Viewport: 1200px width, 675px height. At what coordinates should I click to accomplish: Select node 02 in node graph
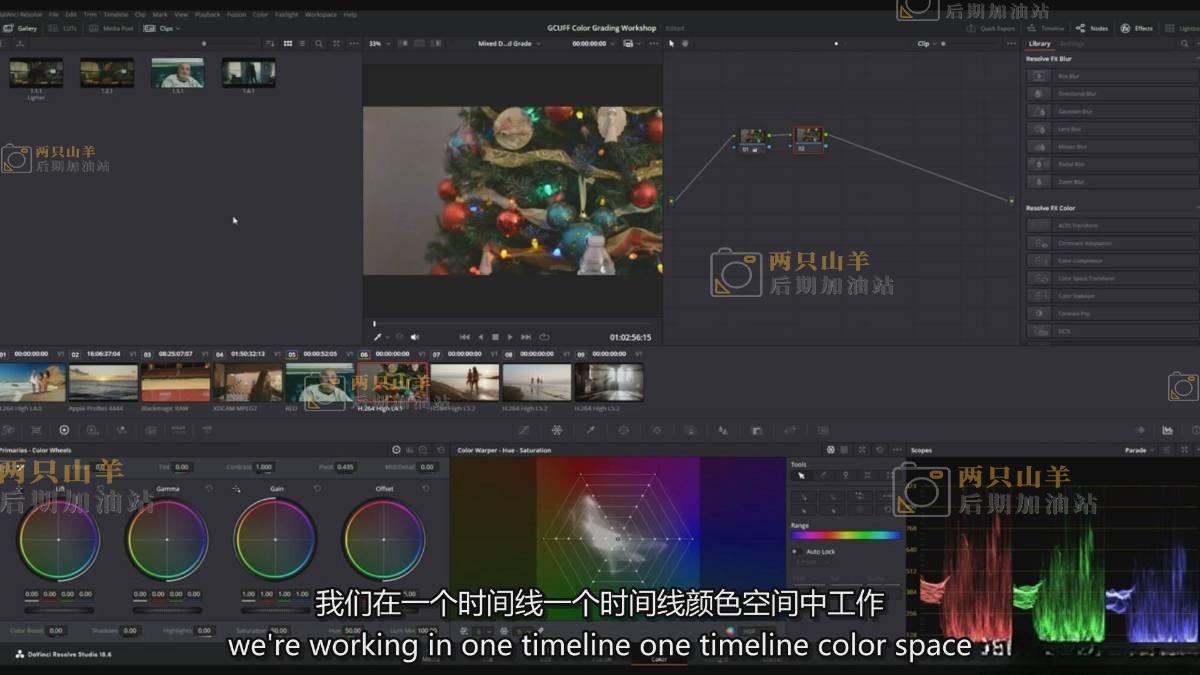(x=808, y=137)
